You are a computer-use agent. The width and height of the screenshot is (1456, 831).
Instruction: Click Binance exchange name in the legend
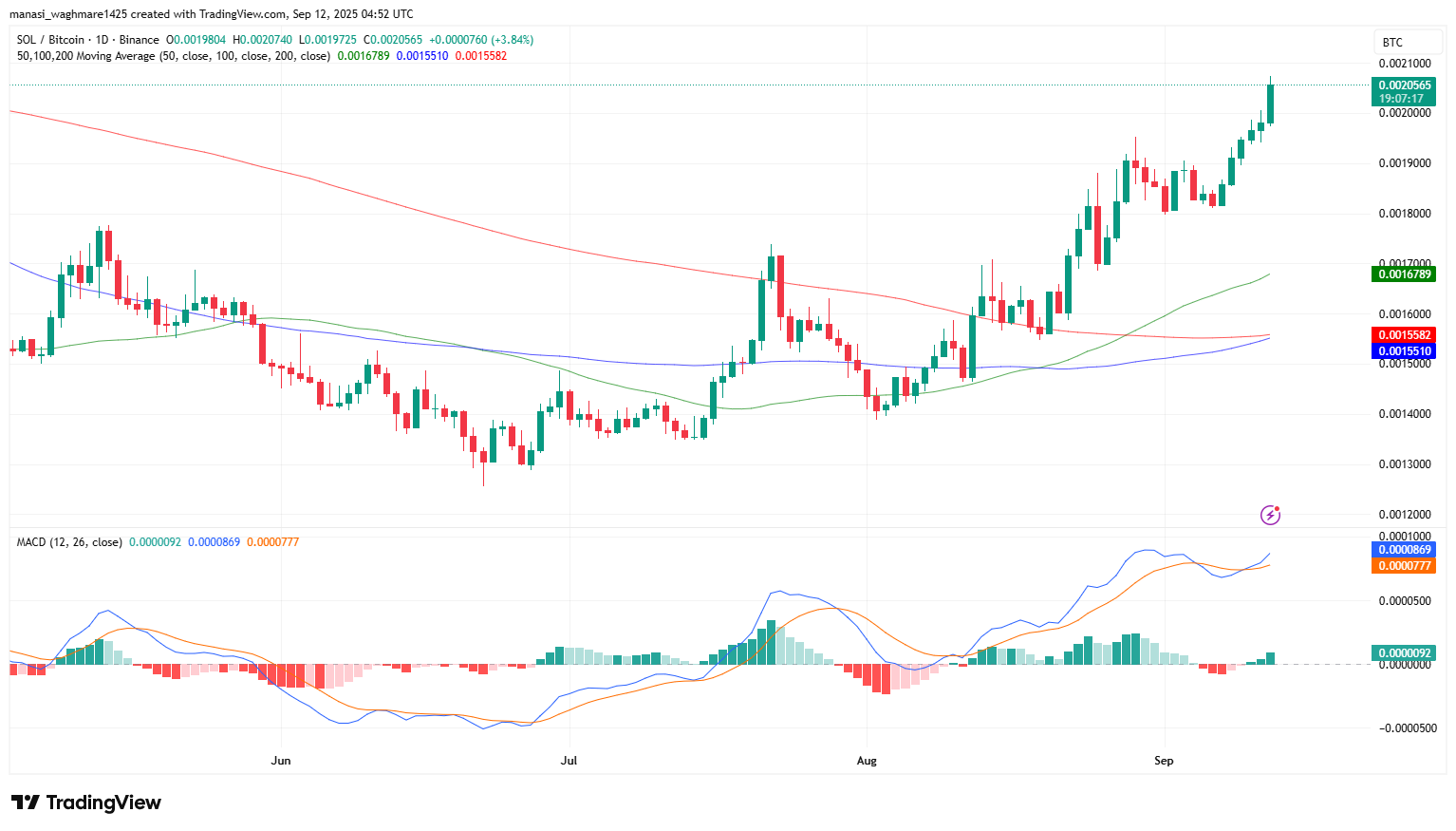[140, 40]
